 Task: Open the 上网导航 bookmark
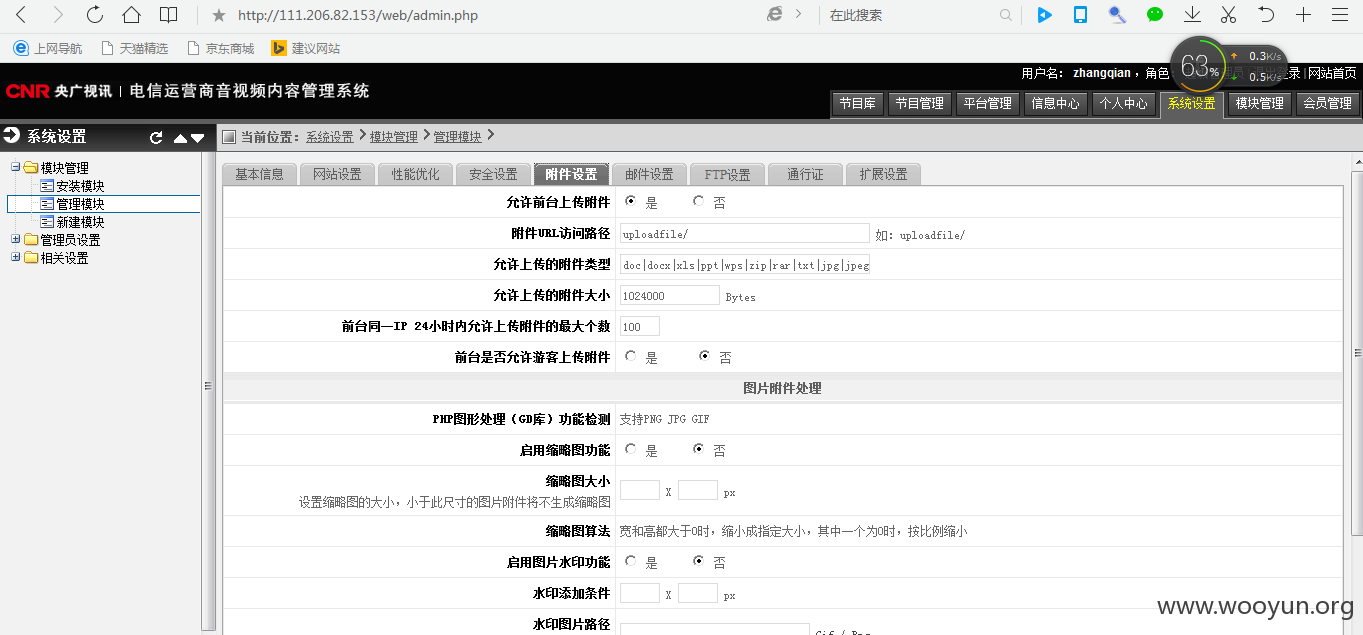pos(48,48)
